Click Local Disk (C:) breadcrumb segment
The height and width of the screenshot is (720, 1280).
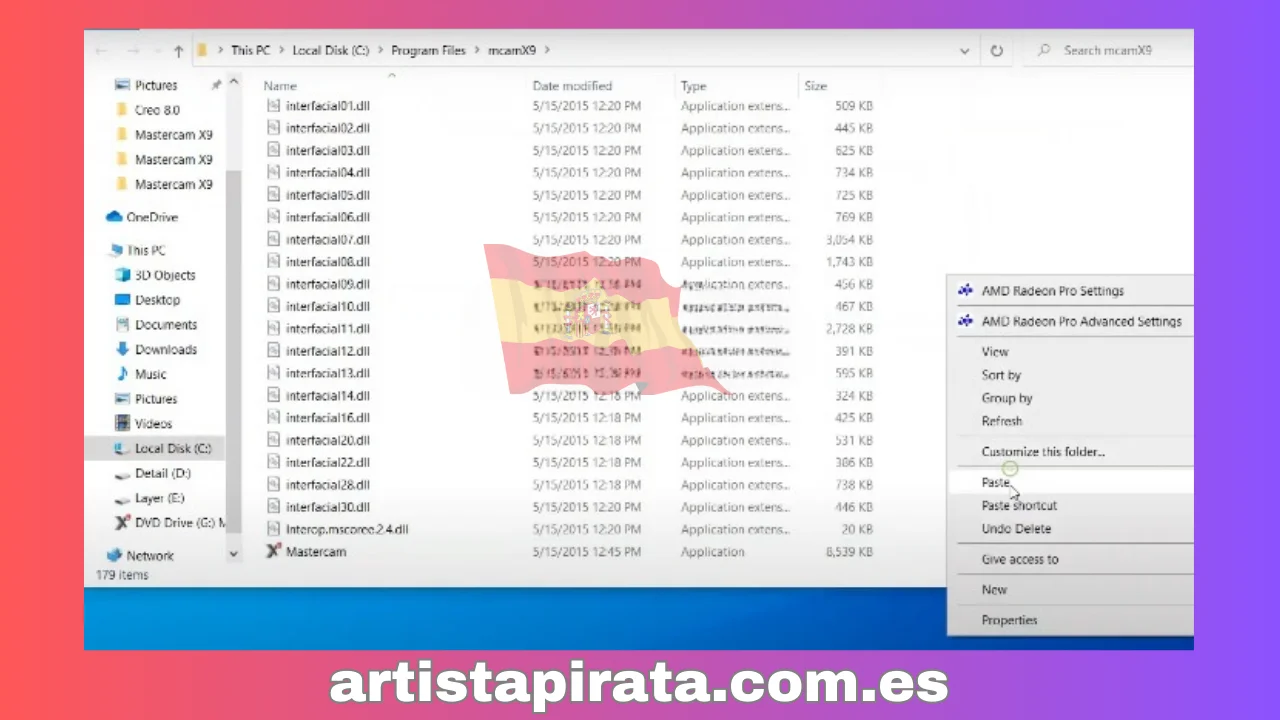331,50
